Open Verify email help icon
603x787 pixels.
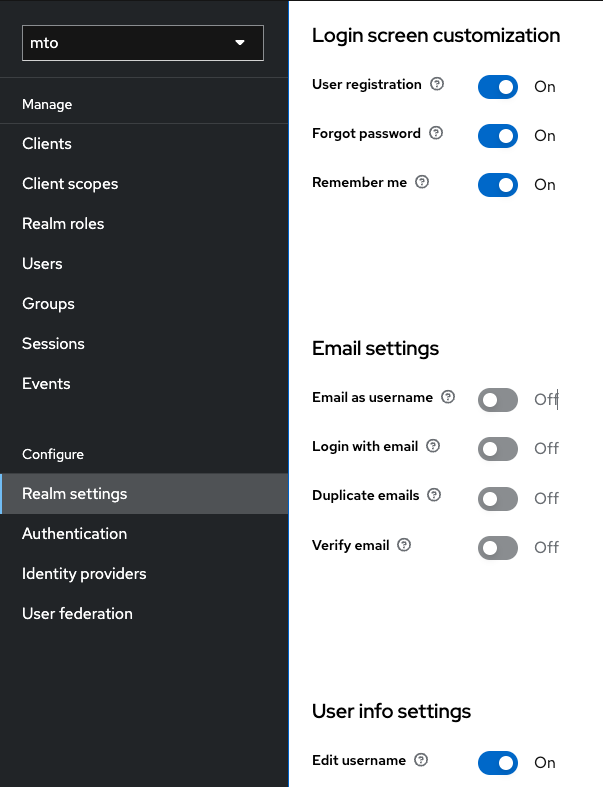404,545
